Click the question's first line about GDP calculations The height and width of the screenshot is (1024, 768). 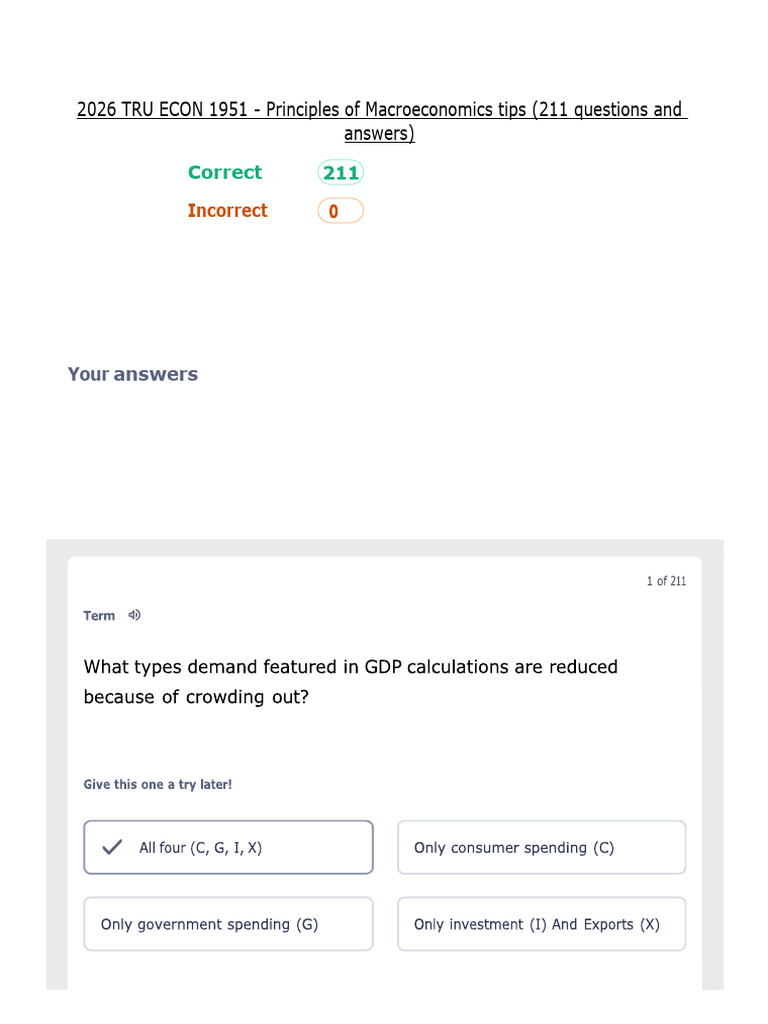[x=351, y=667]
